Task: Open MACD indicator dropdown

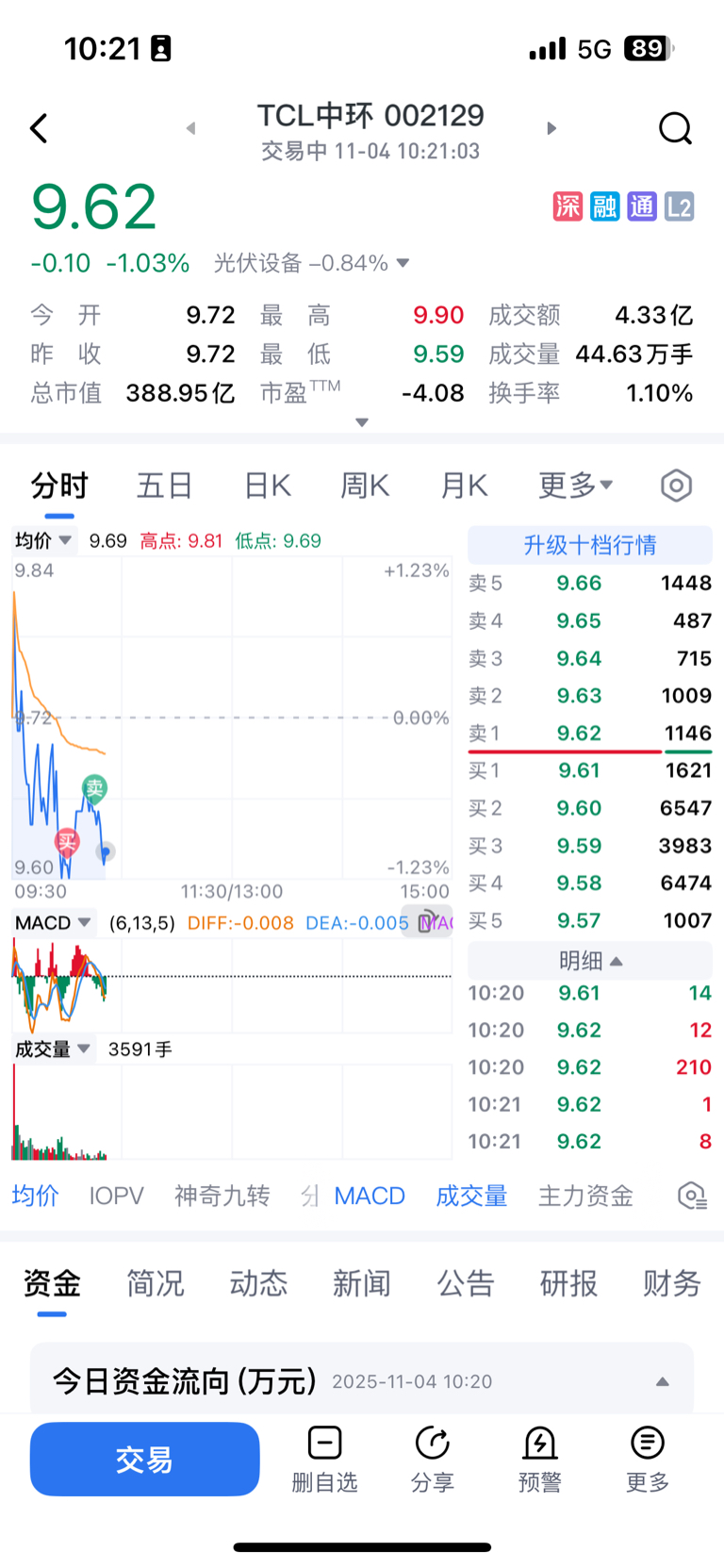Action: 53,922
